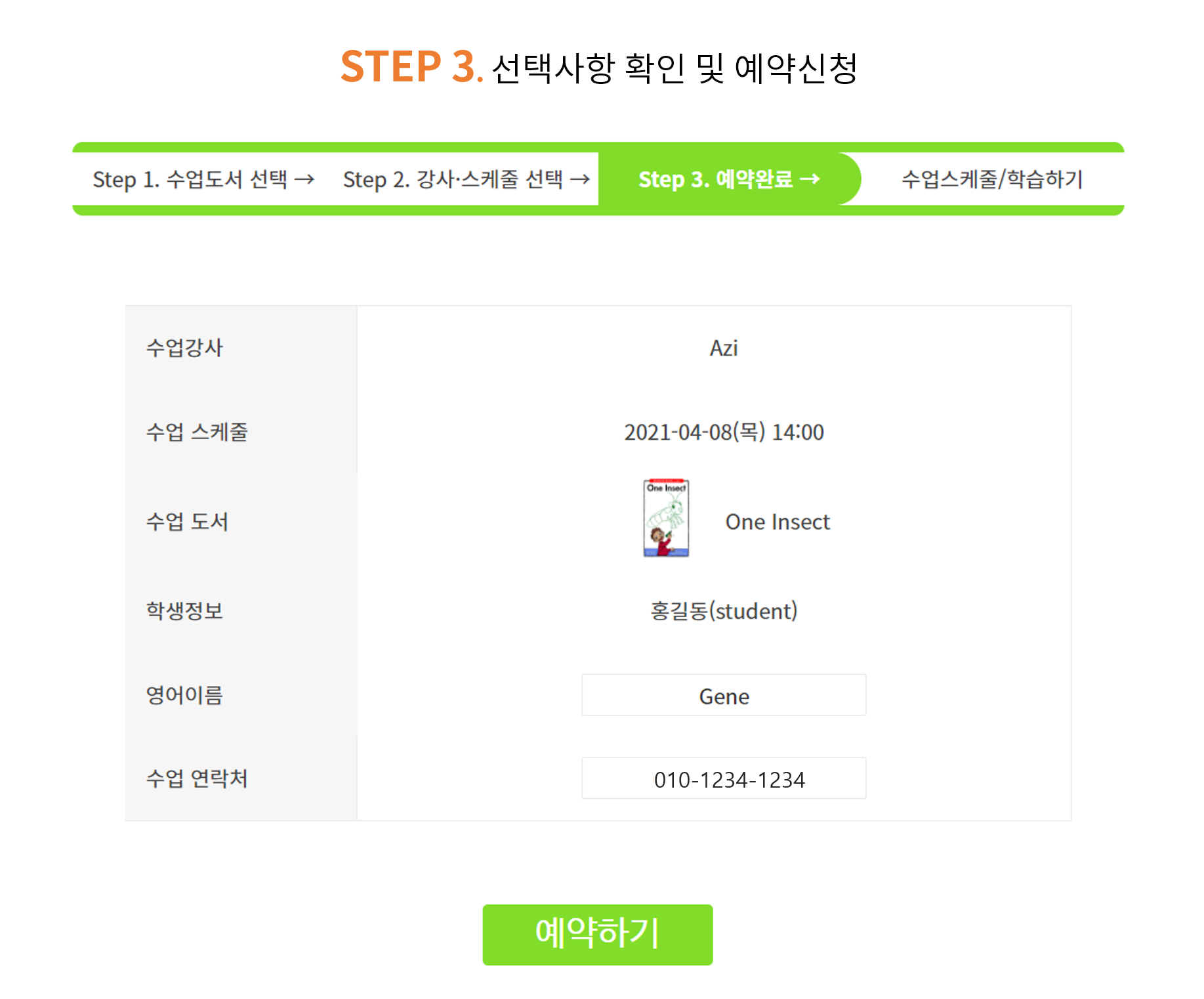Focus the English name field containing Gene
1204x999 pixels.
coord(724,695)
